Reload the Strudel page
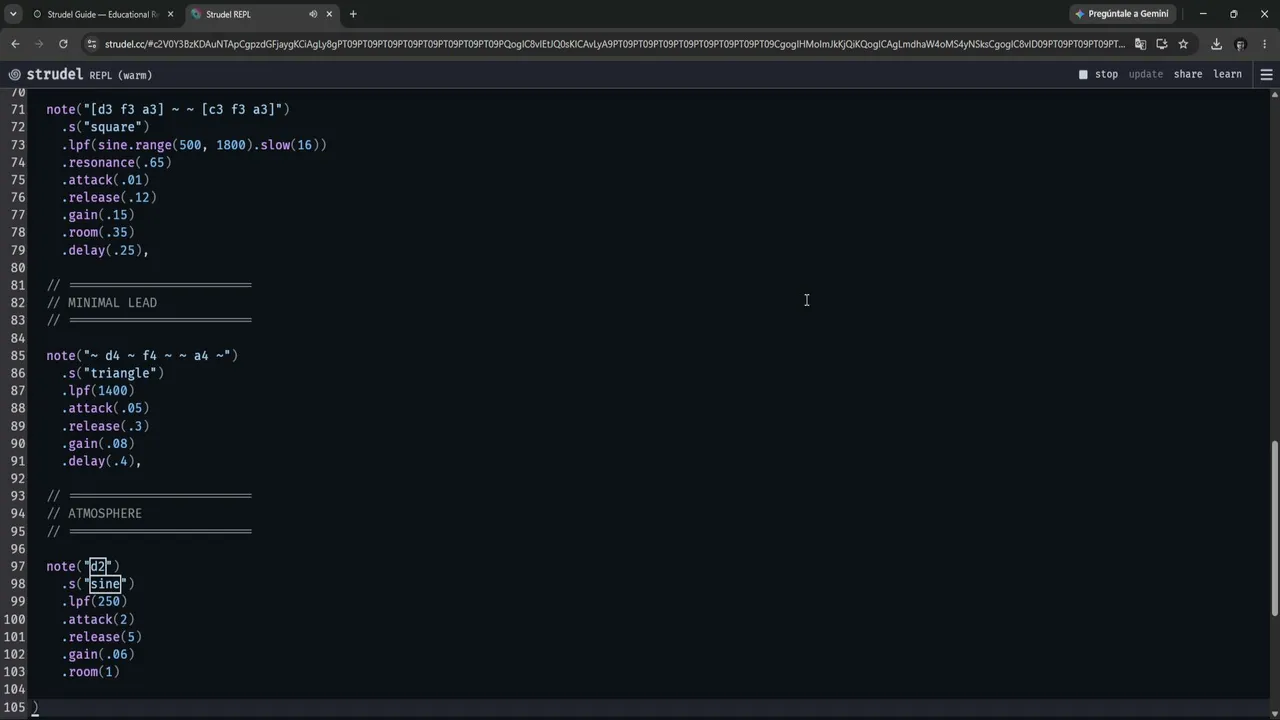 point(63,44)
